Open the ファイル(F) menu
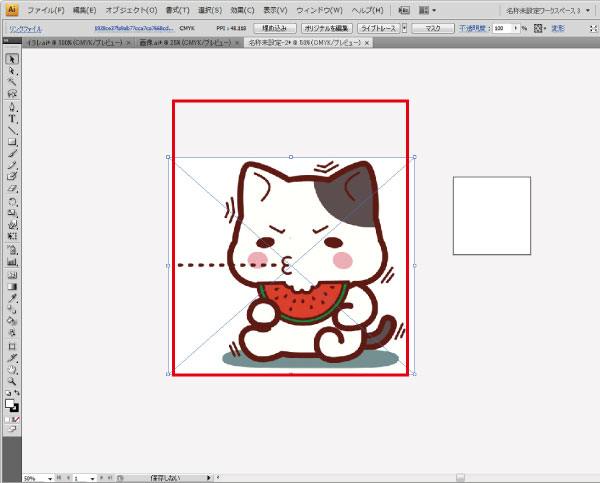Image resolution: width=600 pixels, height=483 pixels. point(46,10)
